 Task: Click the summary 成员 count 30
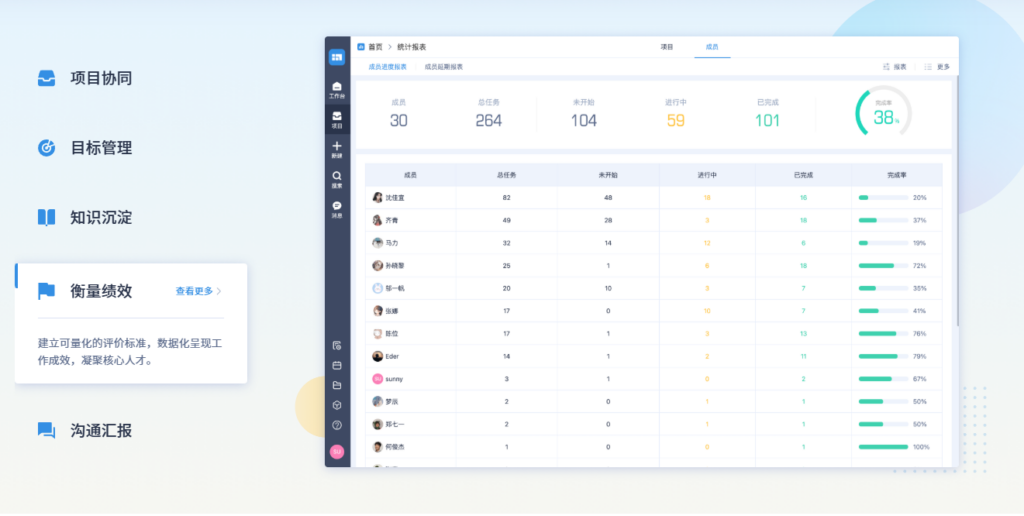click(x=398, y=120)
